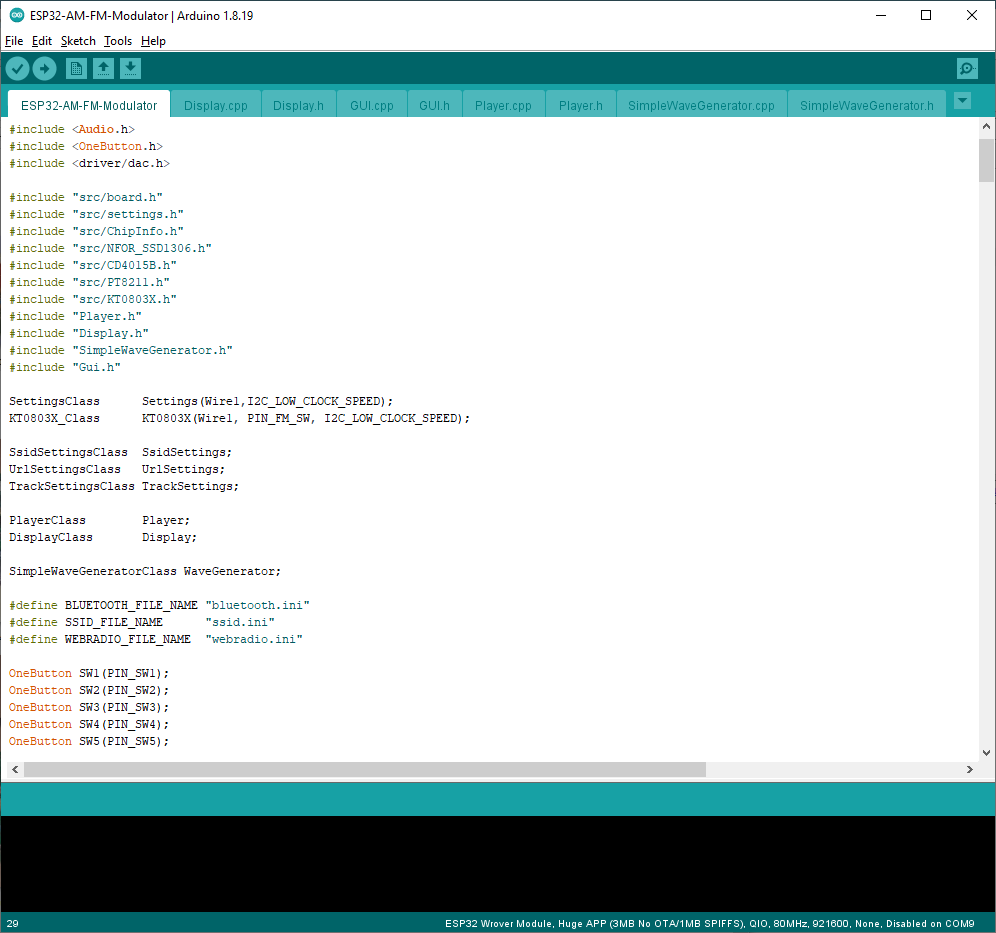
Task: Click the Save sketch down-arrow icon
Action: [130, 69]
